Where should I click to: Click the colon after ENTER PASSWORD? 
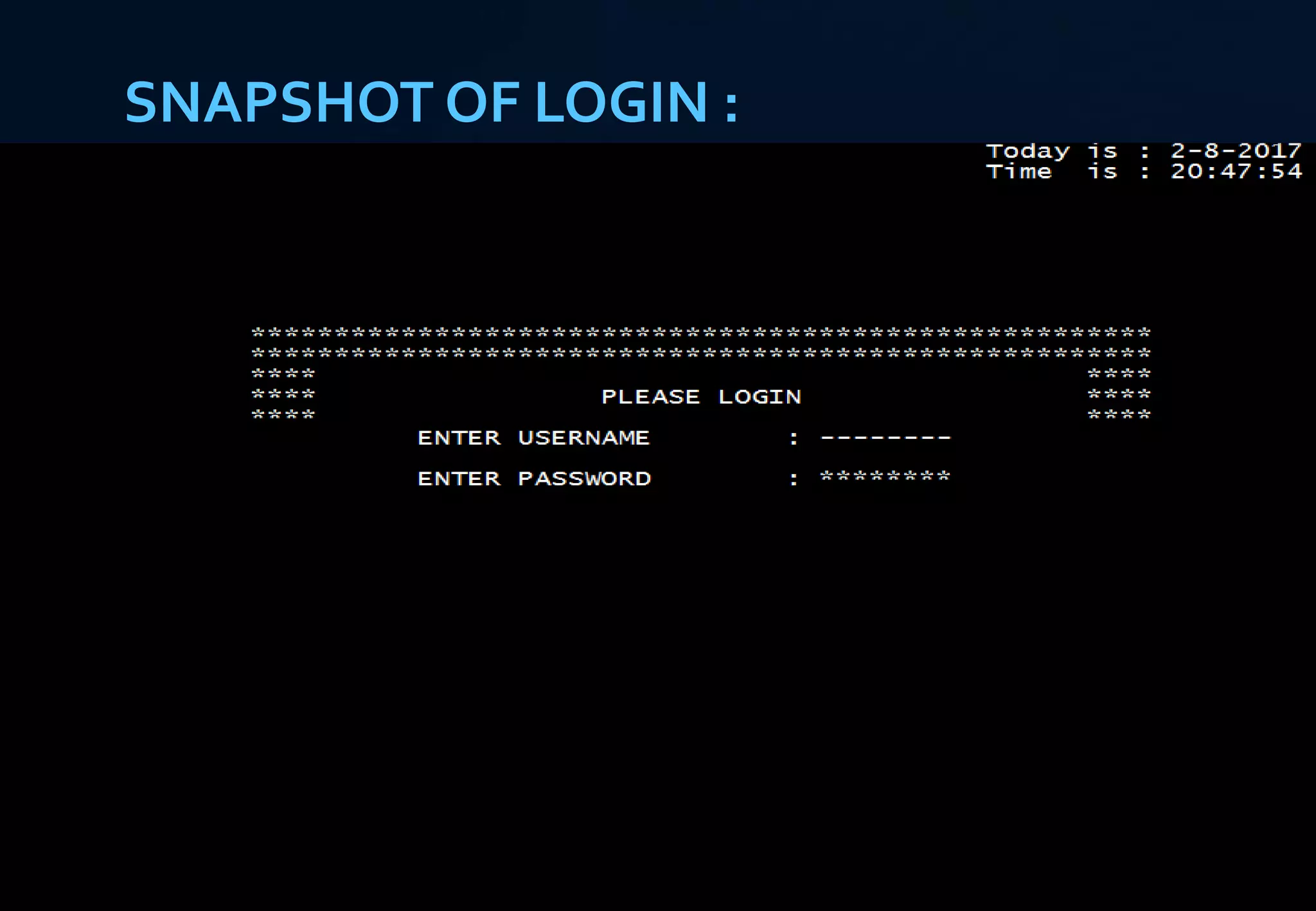(x=794, y=479)
